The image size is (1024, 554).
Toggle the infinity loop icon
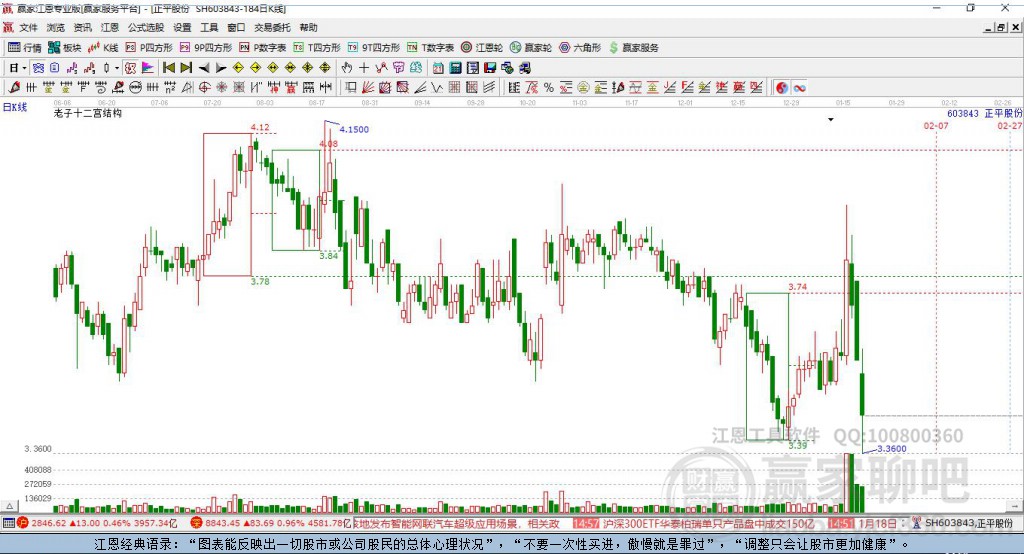click(x=799, y=88)
